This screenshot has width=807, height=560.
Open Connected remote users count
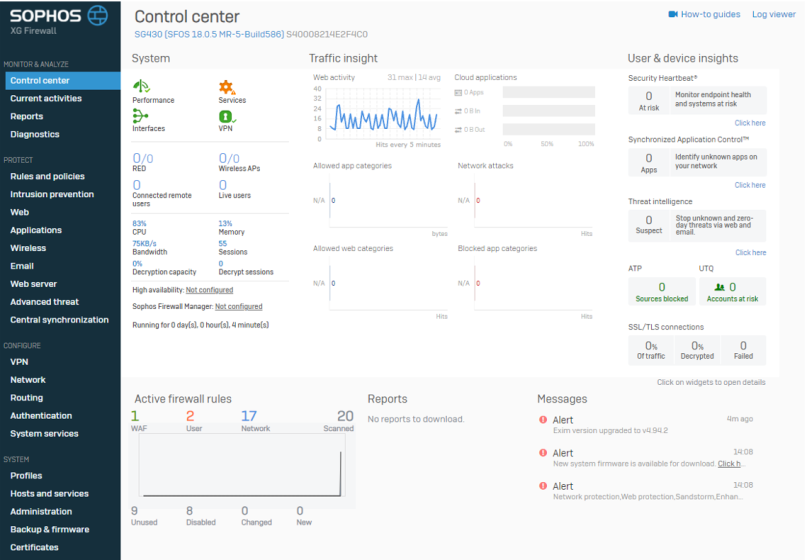136,185
